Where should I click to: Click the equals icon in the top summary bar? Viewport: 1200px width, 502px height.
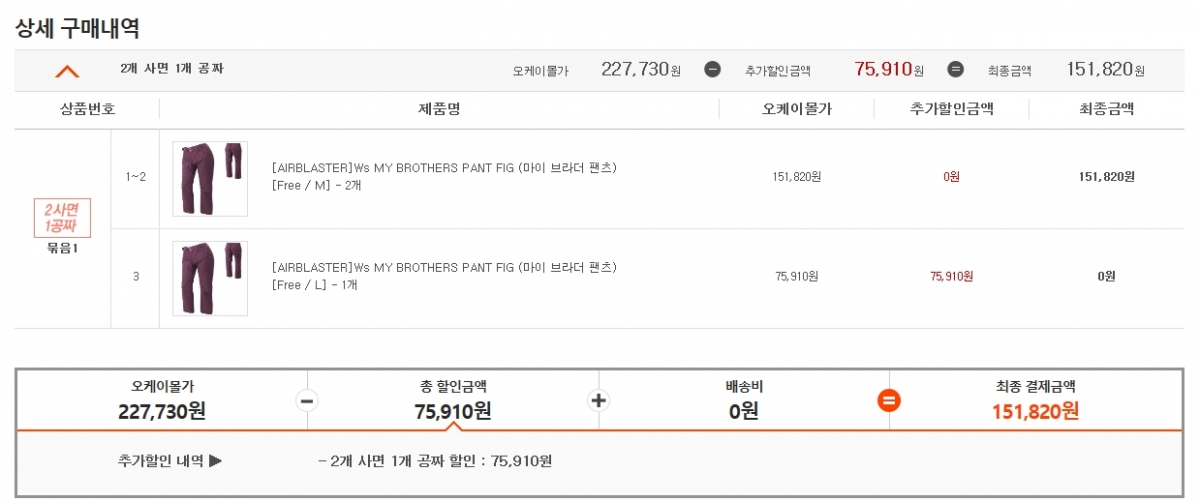[955, 70]
